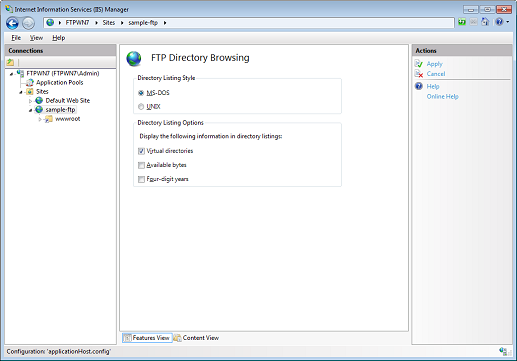Click the Home icon in toolbar

(485, 22)
